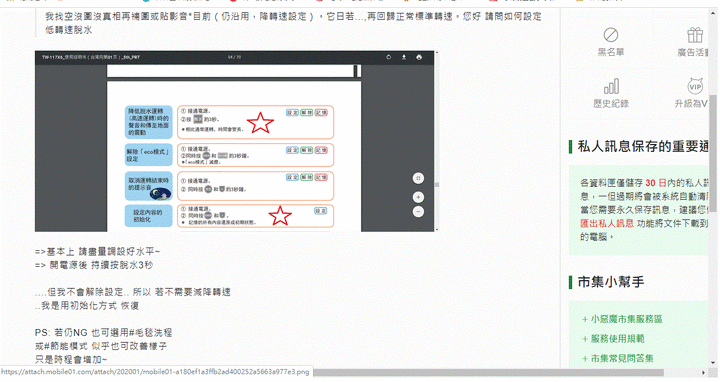Click the line '只是時程會增加~'
The image size is (720, 382).
[x=71, y=359]
